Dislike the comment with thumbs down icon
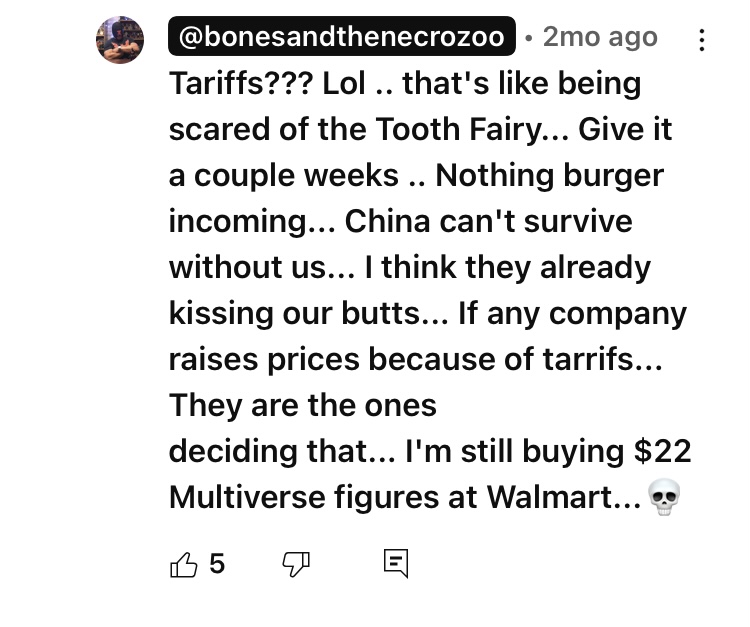 296,564
